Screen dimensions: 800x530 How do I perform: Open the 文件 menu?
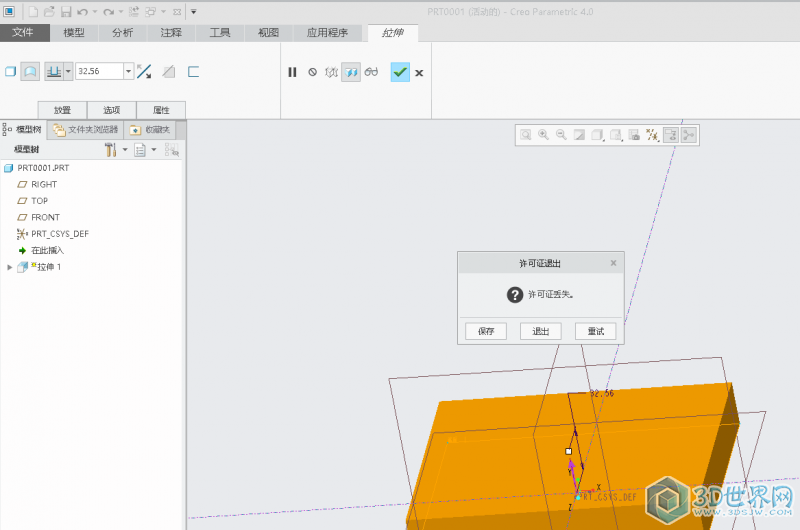click(x=23, y=33)
